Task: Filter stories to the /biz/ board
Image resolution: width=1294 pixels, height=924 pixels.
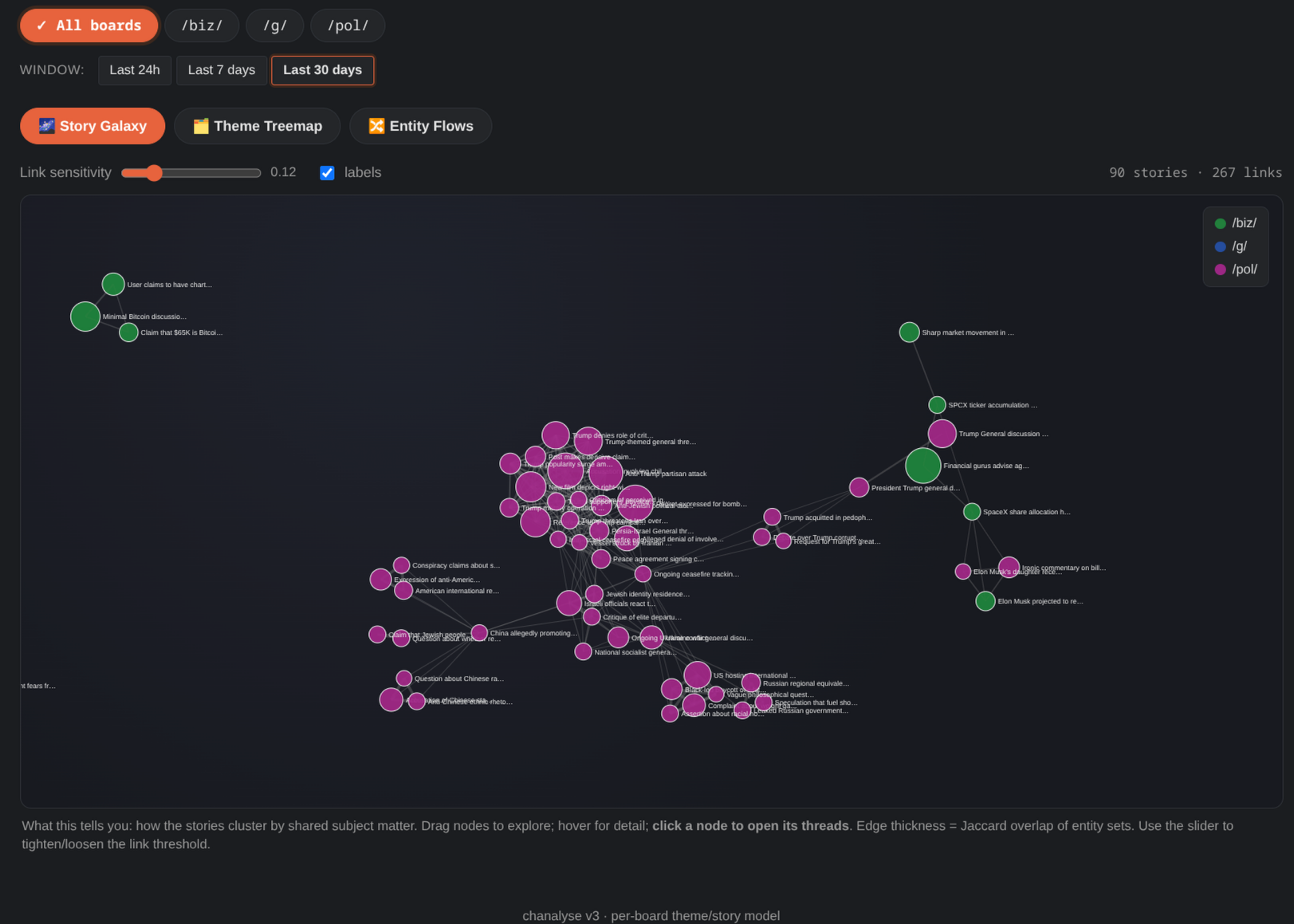Action: coord(202,26)
